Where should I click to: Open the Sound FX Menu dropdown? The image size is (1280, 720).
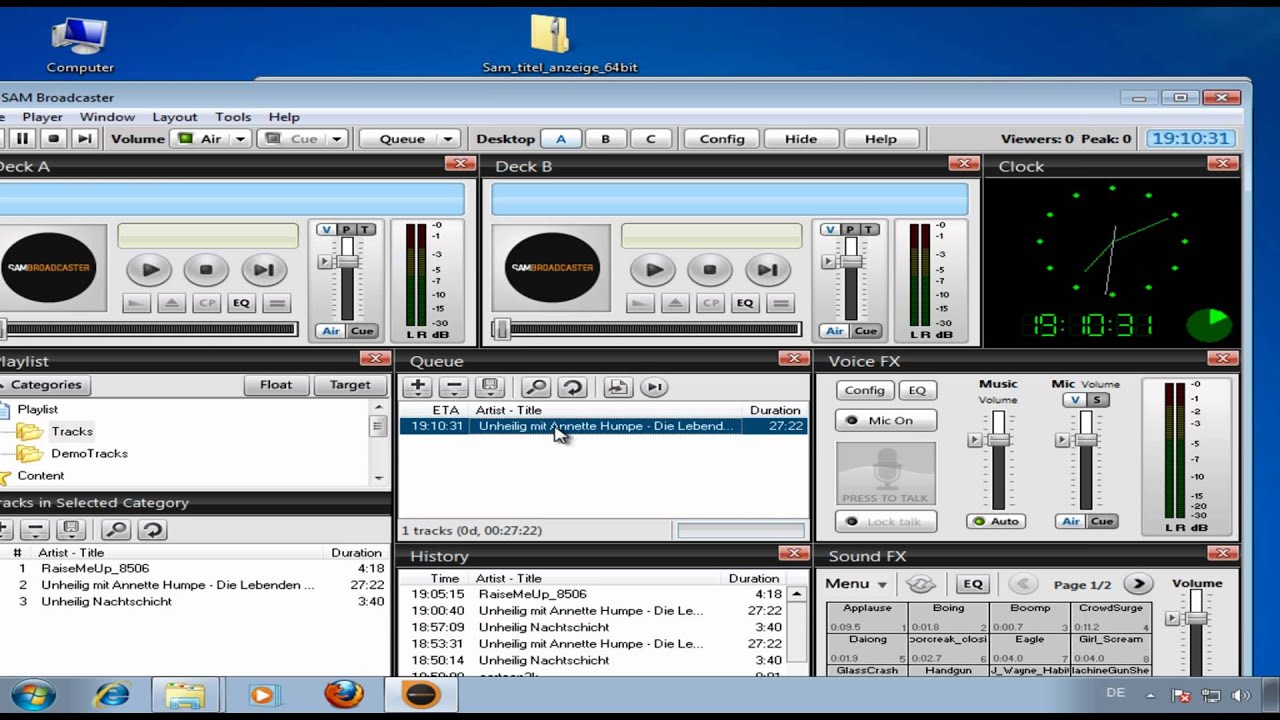[857, 584]
